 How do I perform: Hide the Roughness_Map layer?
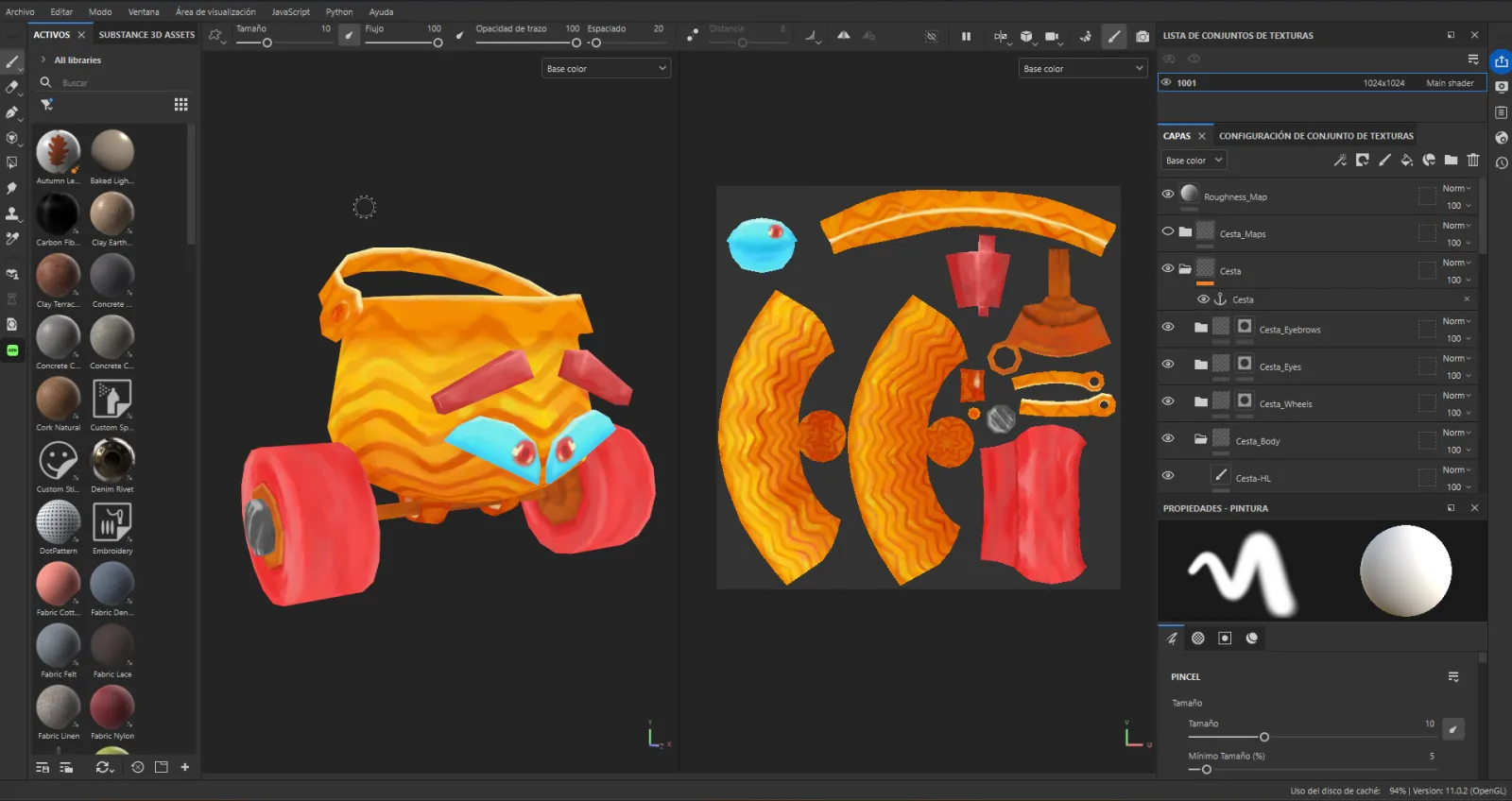point(1168,195)
